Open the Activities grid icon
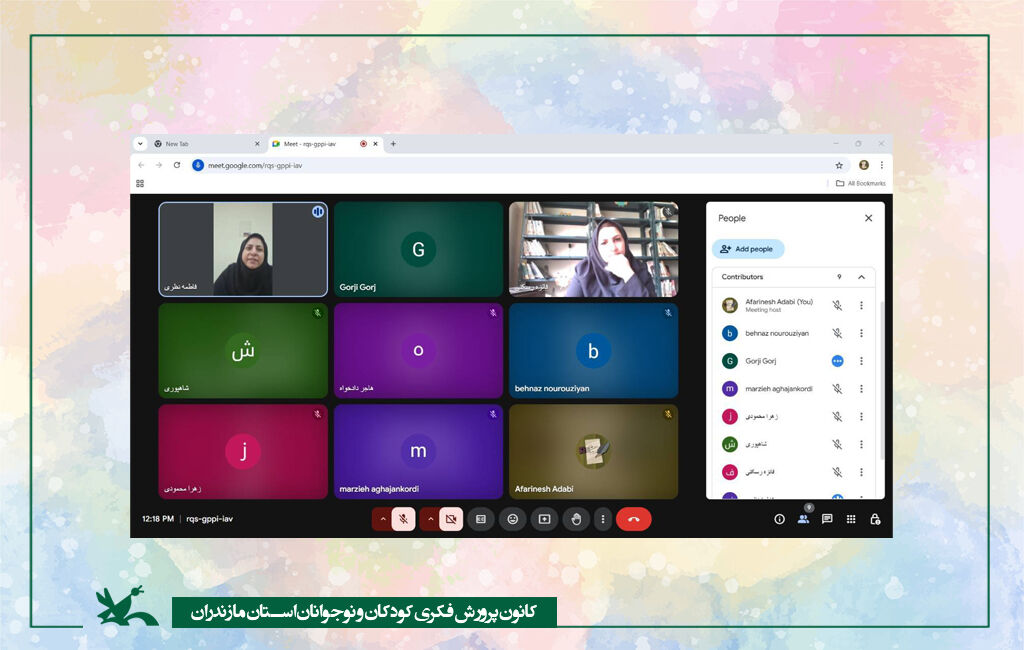Viewport: 1024px width, 650px height. pos(851,519)
